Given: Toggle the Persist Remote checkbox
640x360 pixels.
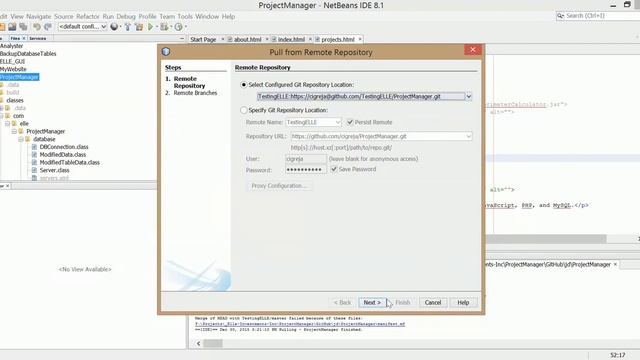Looking at the screenshot, I should point(350,122).
